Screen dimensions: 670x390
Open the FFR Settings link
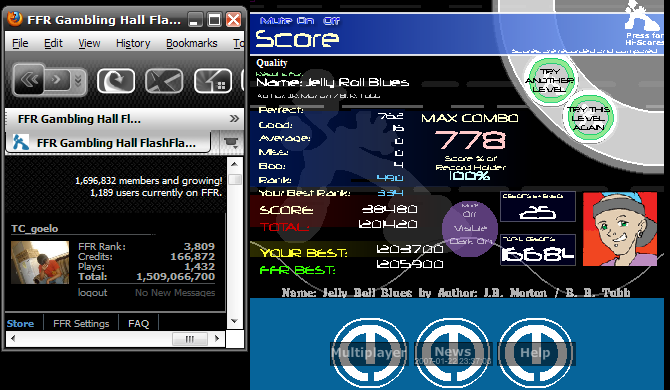coord(81,323)
